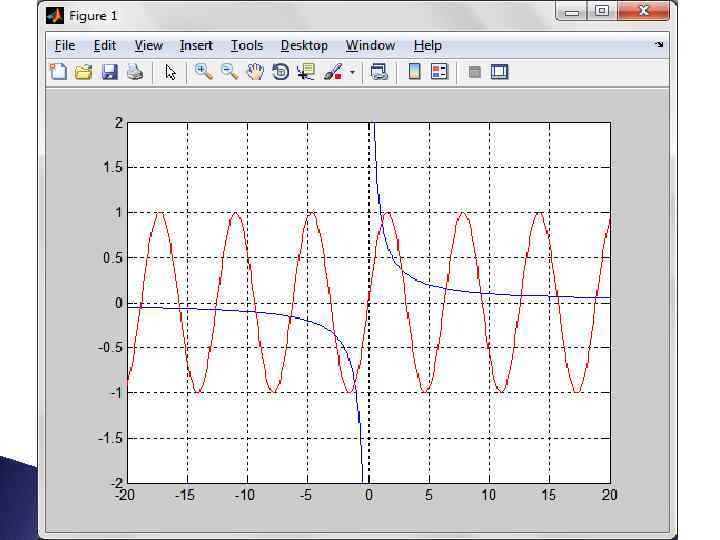This screenshot has width=720, height=540.
Task: Close the Figure 1 window
Action: (643, 11)
